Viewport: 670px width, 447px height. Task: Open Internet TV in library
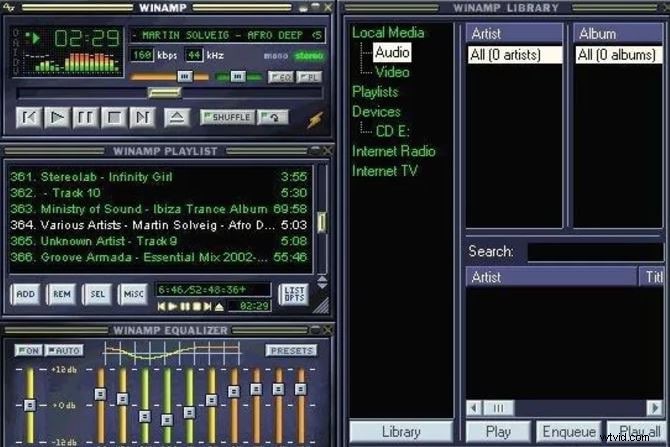pyautogui.click(x=385, y=171)
